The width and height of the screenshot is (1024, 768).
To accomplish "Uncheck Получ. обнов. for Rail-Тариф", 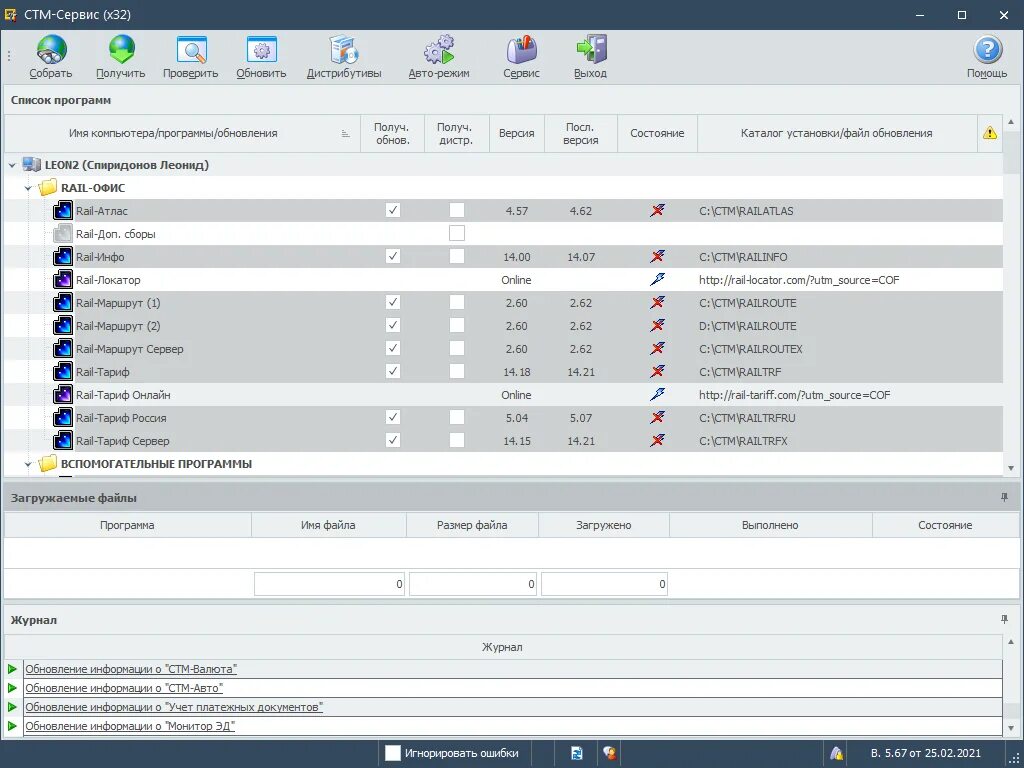I will (x=392, y=371).
